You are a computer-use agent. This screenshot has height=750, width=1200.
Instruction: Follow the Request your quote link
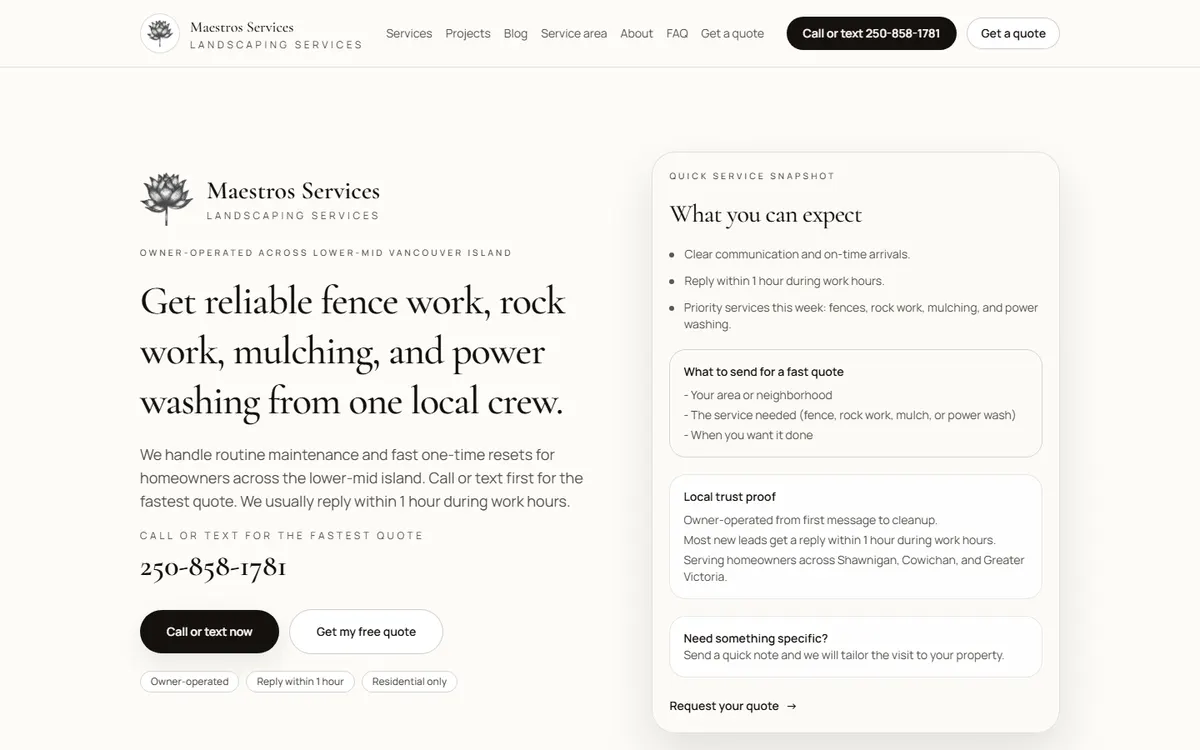coord(724,706)
